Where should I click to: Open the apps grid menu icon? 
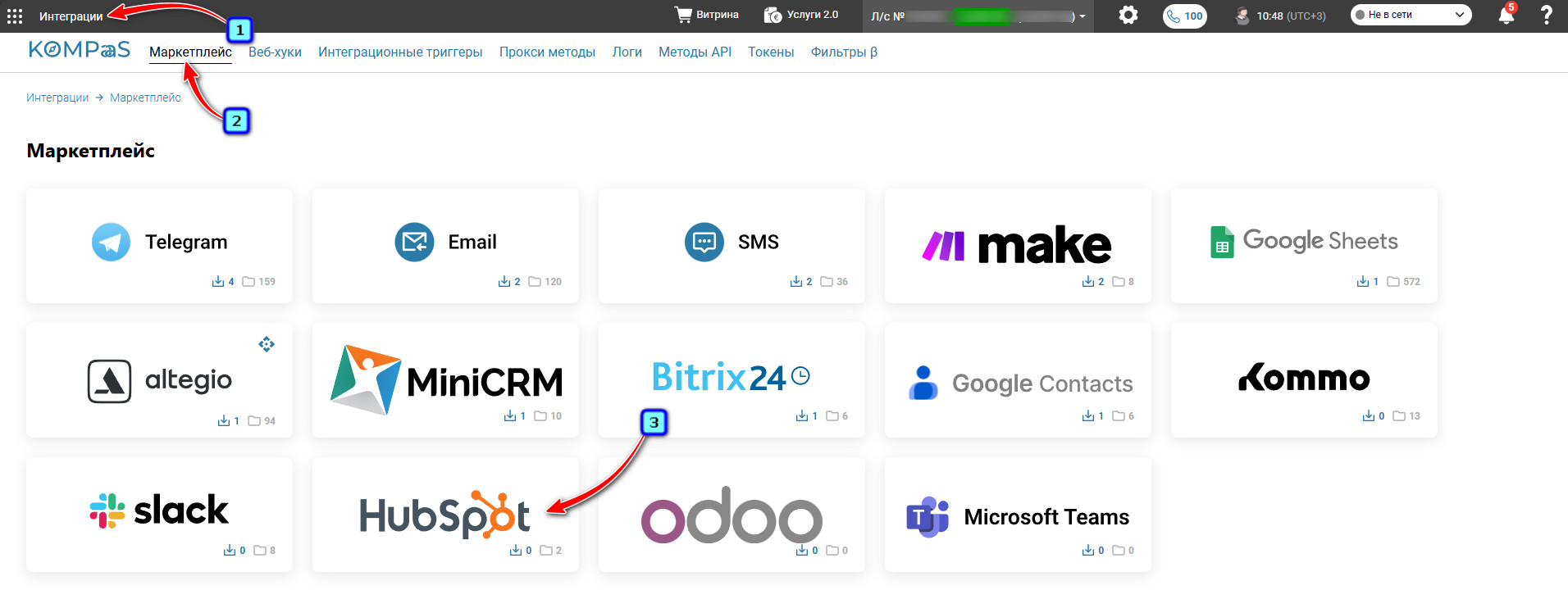15,16
